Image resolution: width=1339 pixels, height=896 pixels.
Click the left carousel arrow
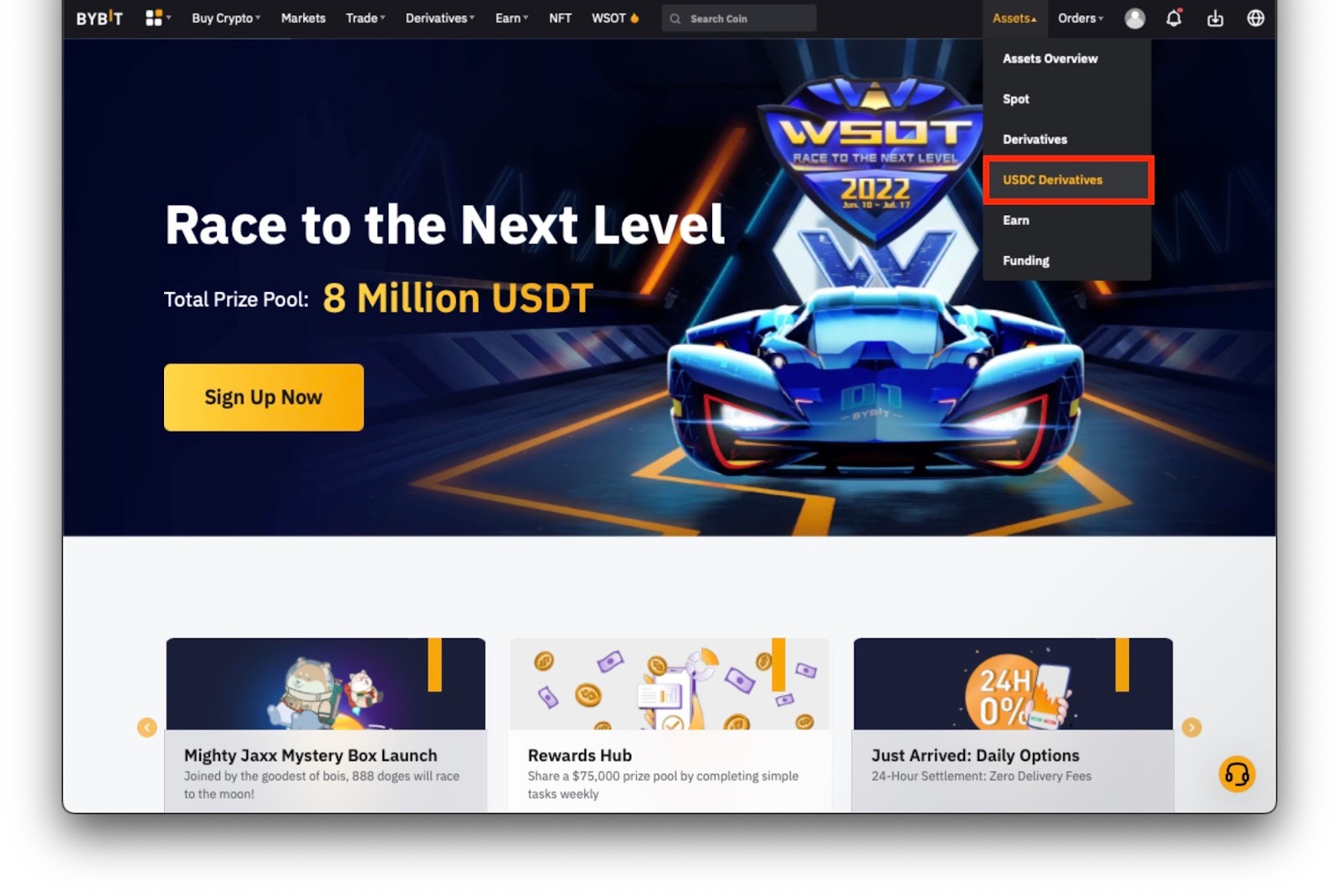coord(147,728)
